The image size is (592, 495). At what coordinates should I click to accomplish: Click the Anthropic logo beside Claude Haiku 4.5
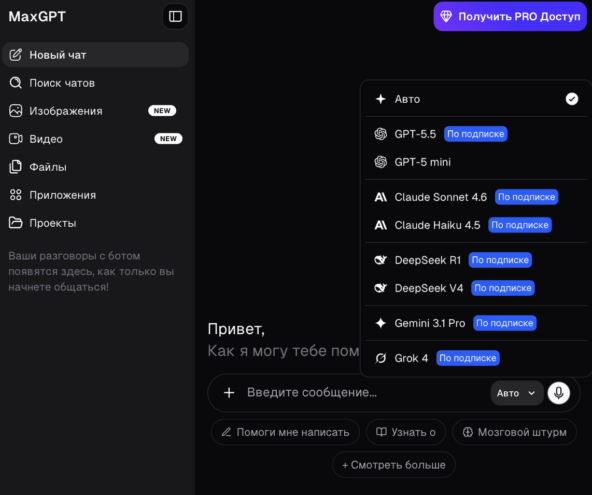pyautogui.click(x=381, y=225)
